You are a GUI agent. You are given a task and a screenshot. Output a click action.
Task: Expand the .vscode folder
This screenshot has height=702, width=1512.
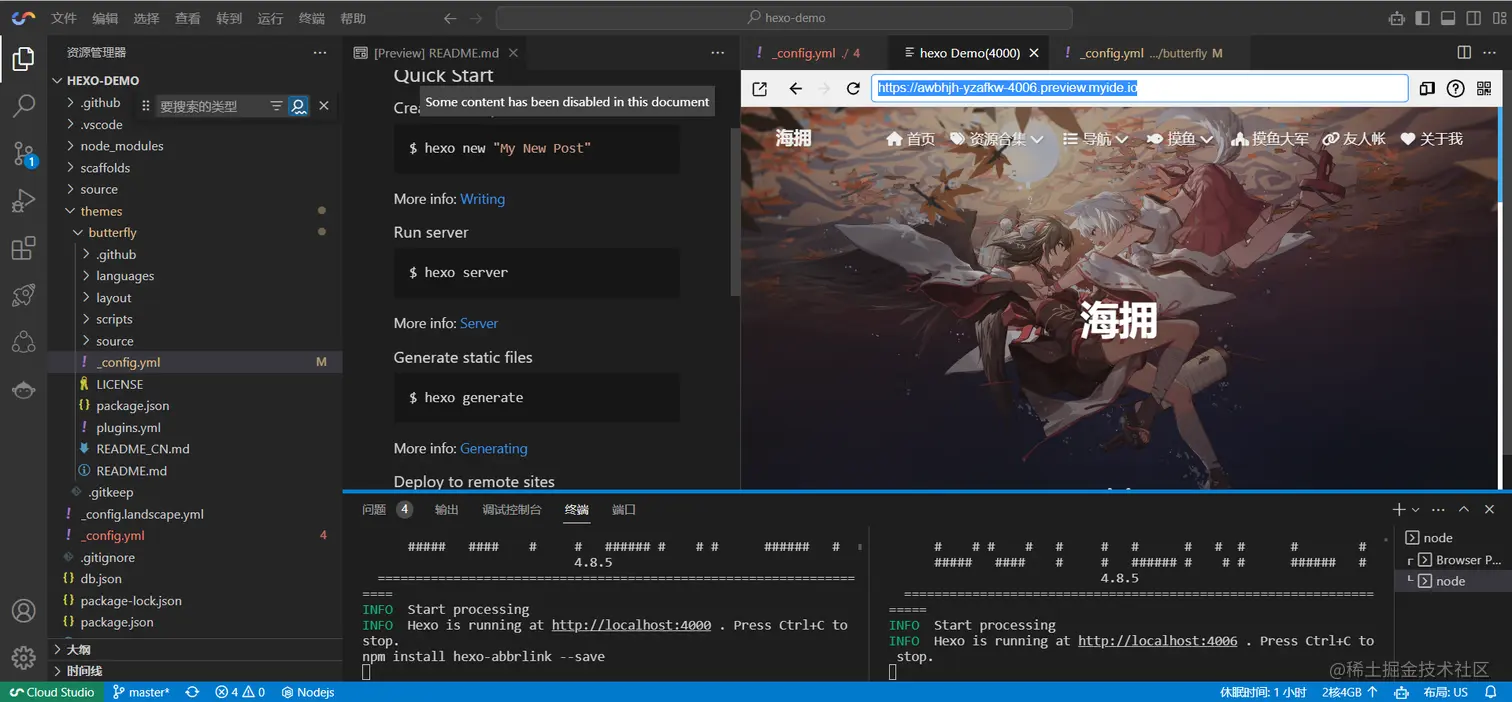(x=102, y=124)
